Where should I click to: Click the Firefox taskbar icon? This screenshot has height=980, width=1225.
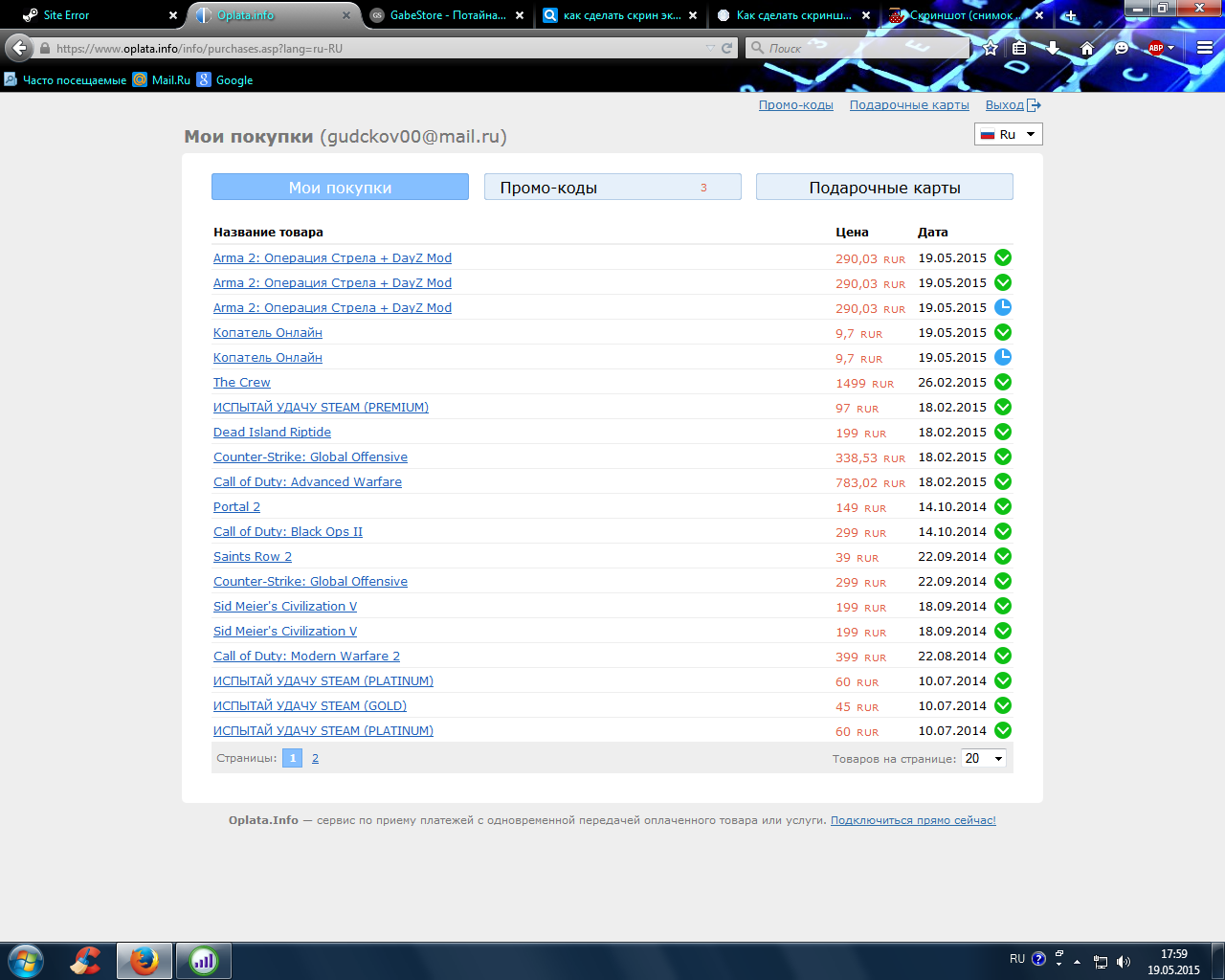click(145, 961)
